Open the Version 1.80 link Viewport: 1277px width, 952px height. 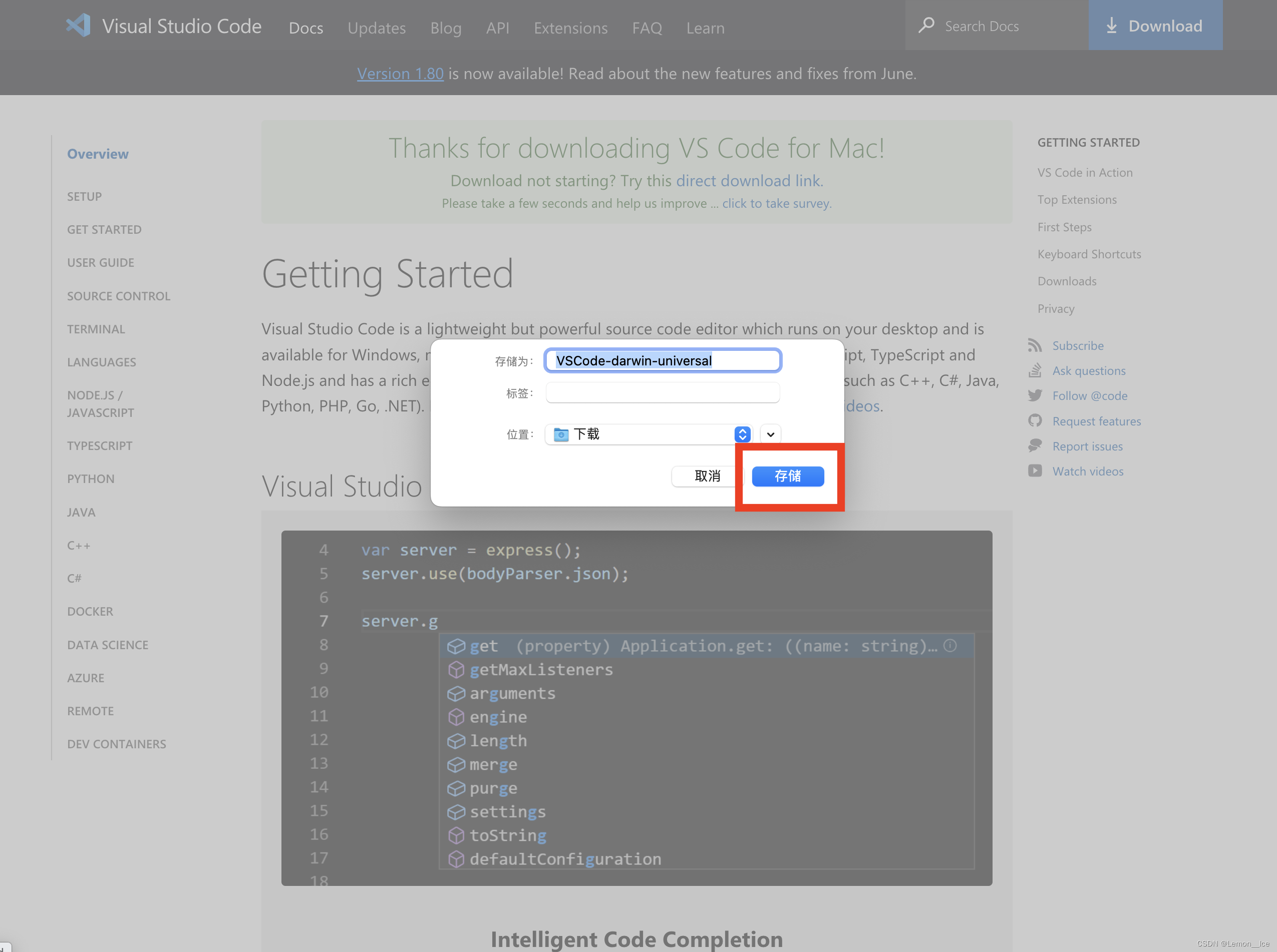pos(400,74)
